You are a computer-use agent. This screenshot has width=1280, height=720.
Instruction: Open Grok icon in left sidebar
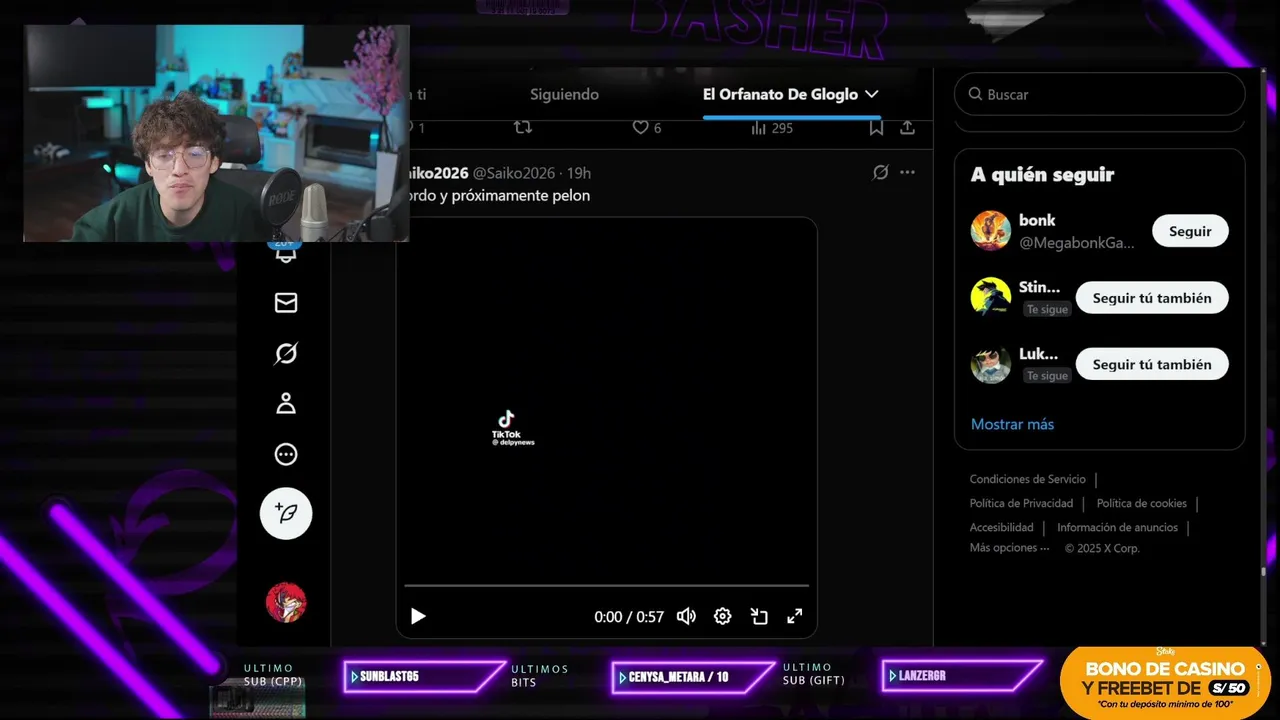(x=286, y=353)
